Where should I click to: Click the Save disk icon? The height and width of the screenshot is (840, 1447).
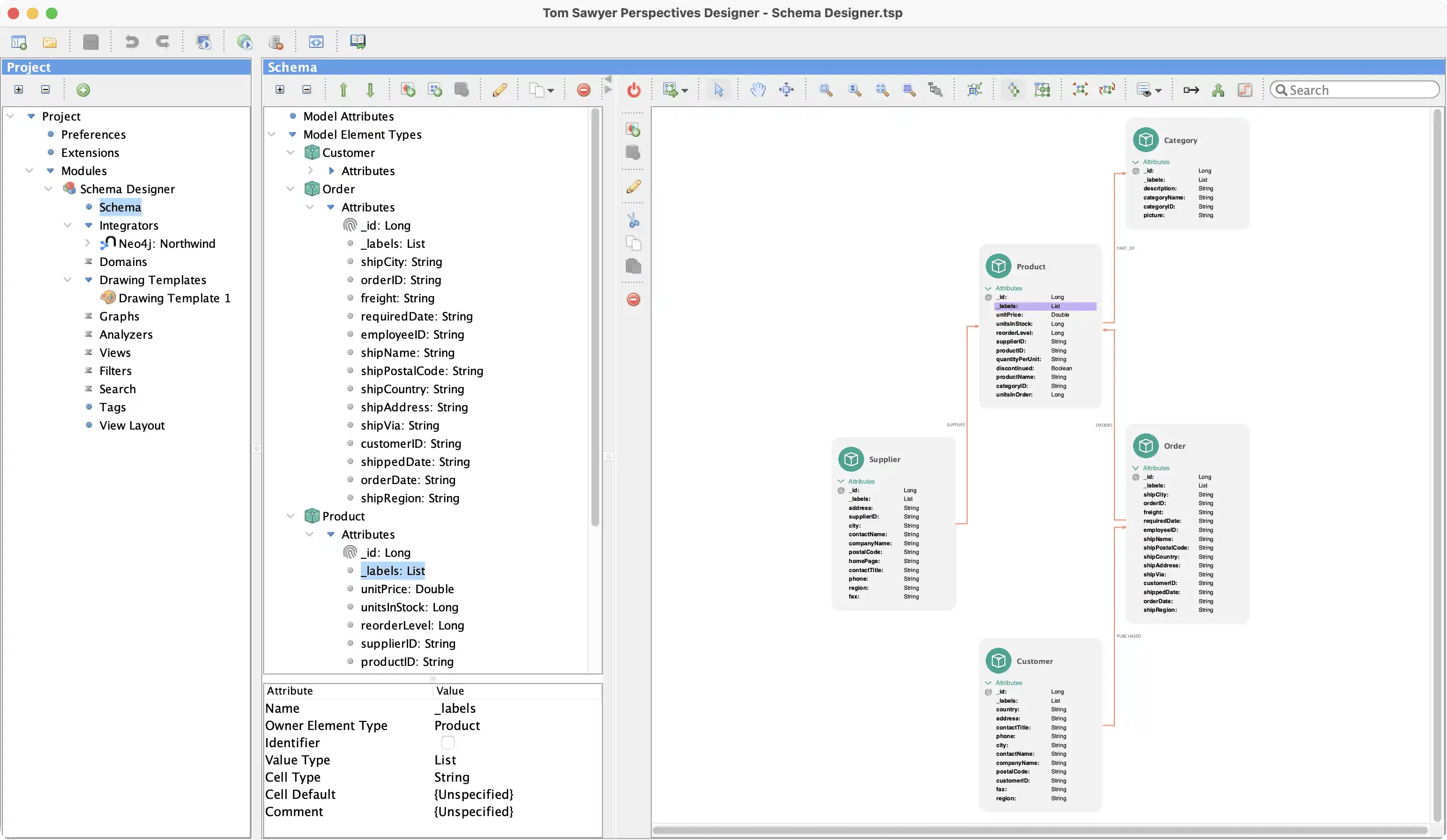coord(91,42)
